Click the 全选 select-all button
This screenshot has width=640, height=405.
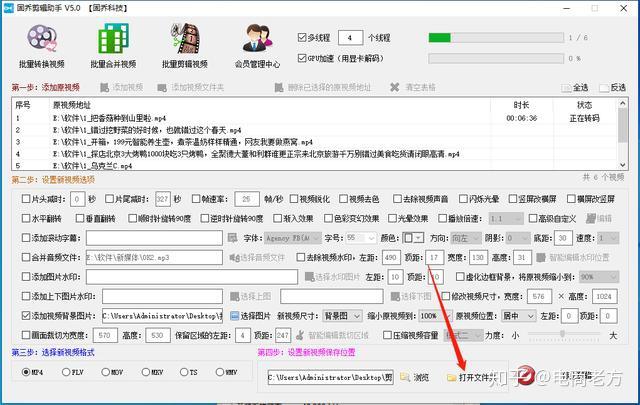click(x=575, y=87)
